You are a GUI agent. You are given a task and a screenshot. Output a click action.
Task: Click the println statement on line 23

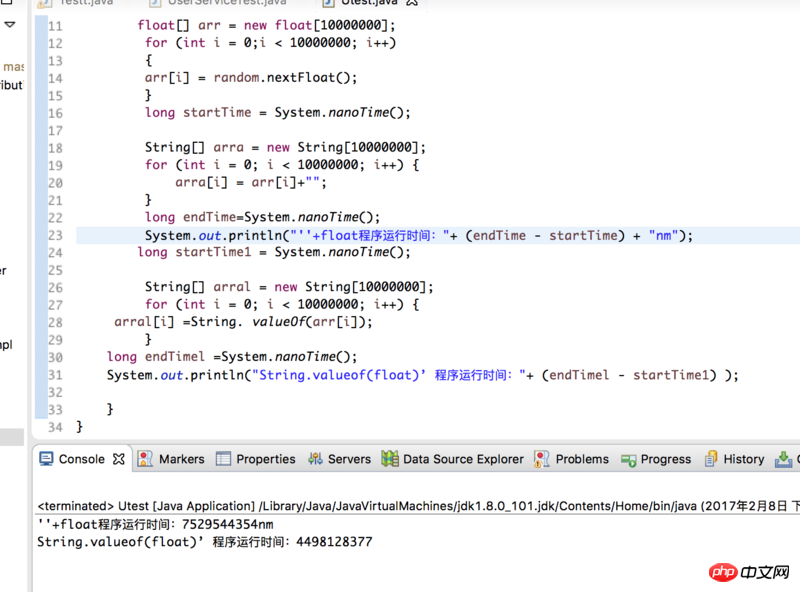(418, 235)
